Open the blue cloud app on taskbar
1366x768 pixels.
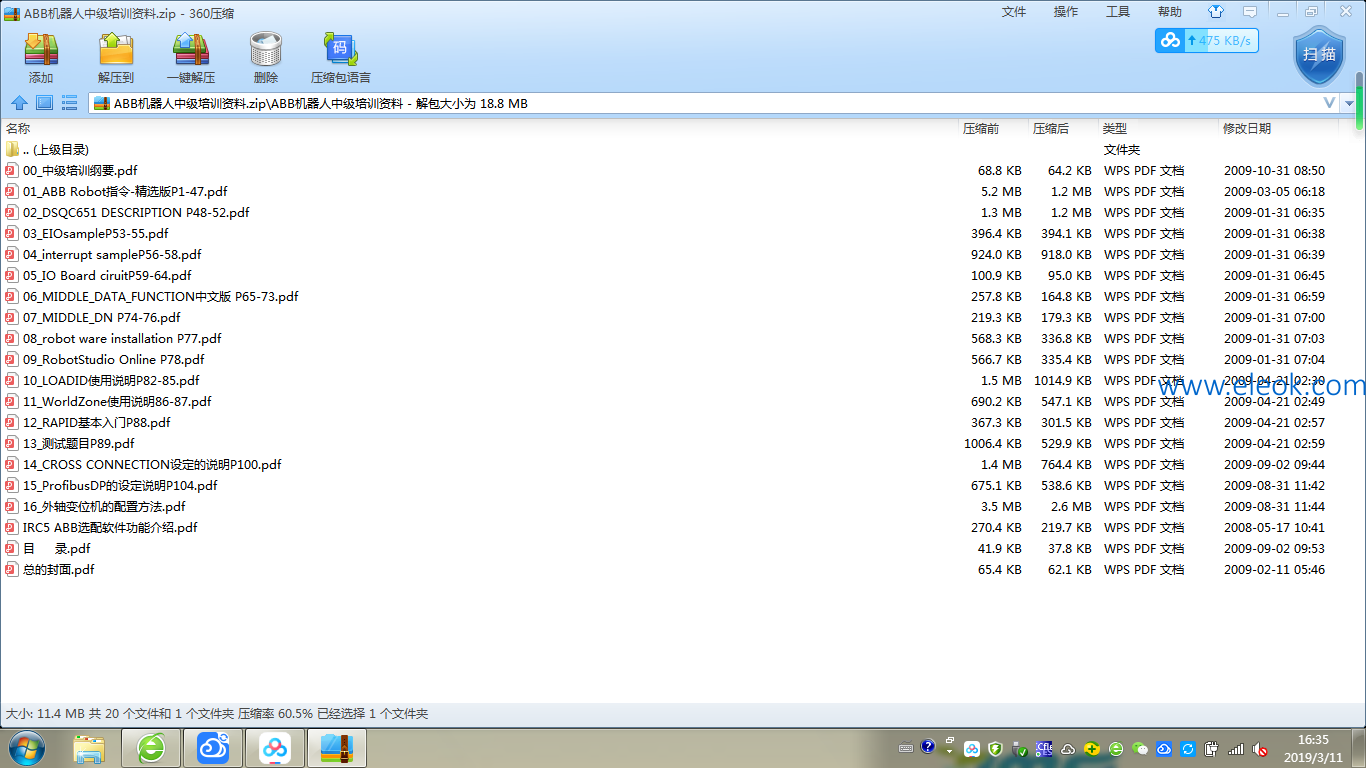click(x=213, y=748)
